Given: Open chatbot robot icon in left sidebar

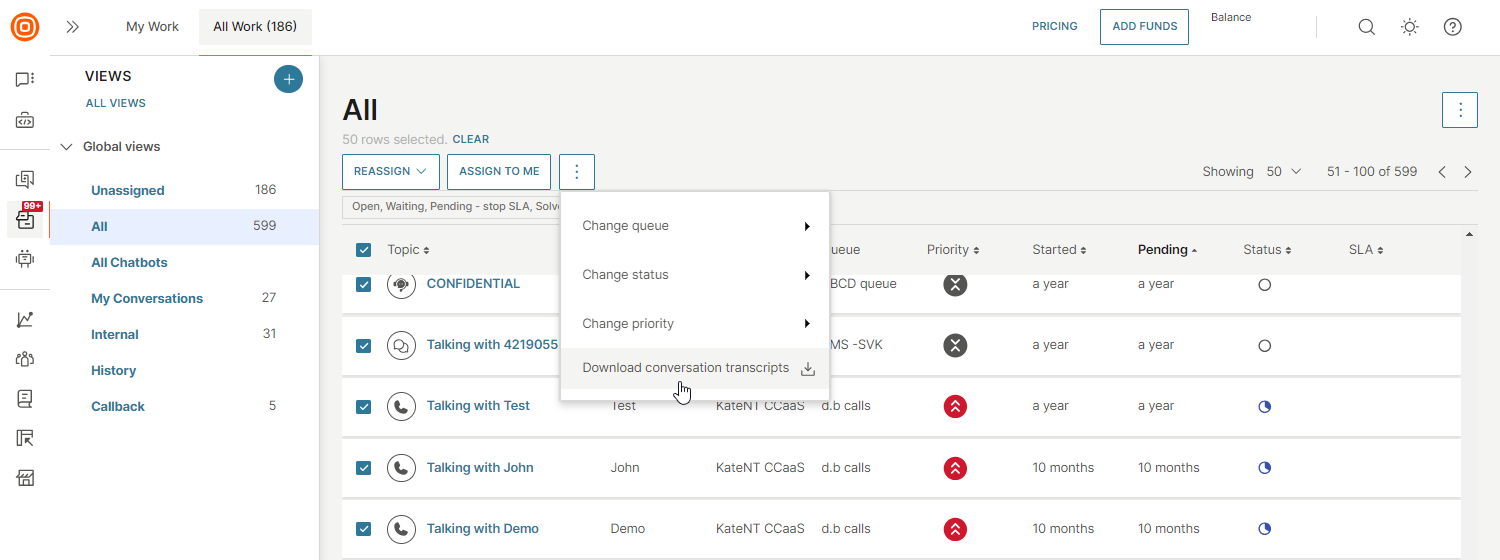Looking at the screenshot, I should coord(25,259).
